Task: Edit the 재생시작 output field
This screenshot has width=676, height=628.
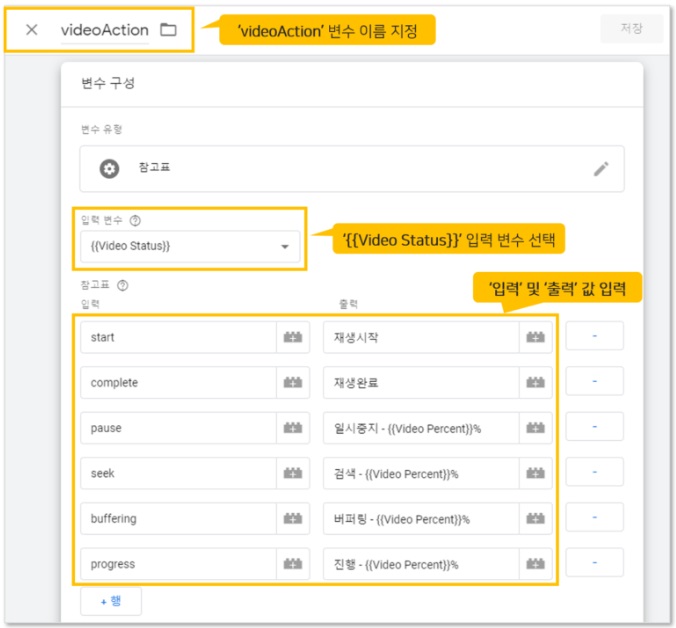Action: tap(421, 337)
